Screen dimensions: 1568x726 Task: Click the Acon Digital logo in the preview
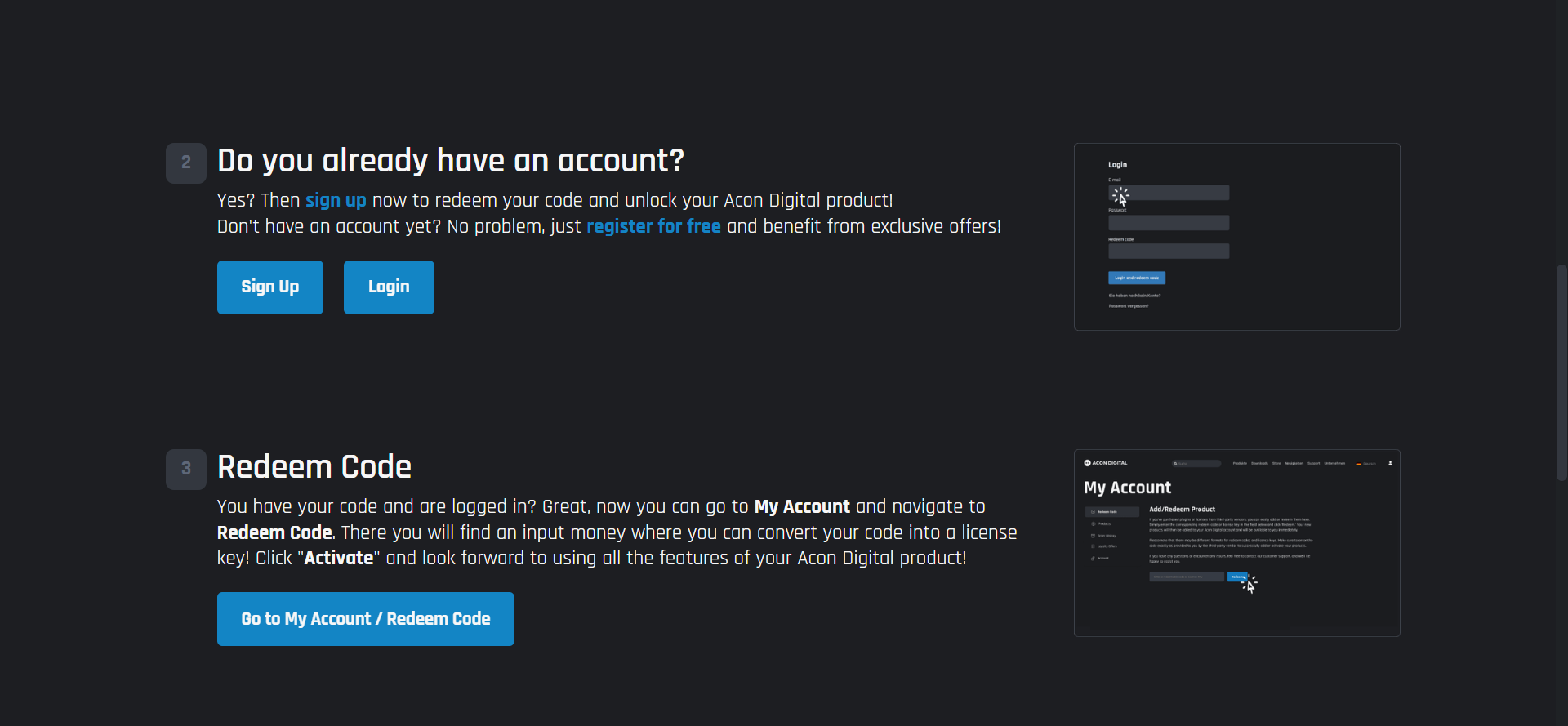1106,463
